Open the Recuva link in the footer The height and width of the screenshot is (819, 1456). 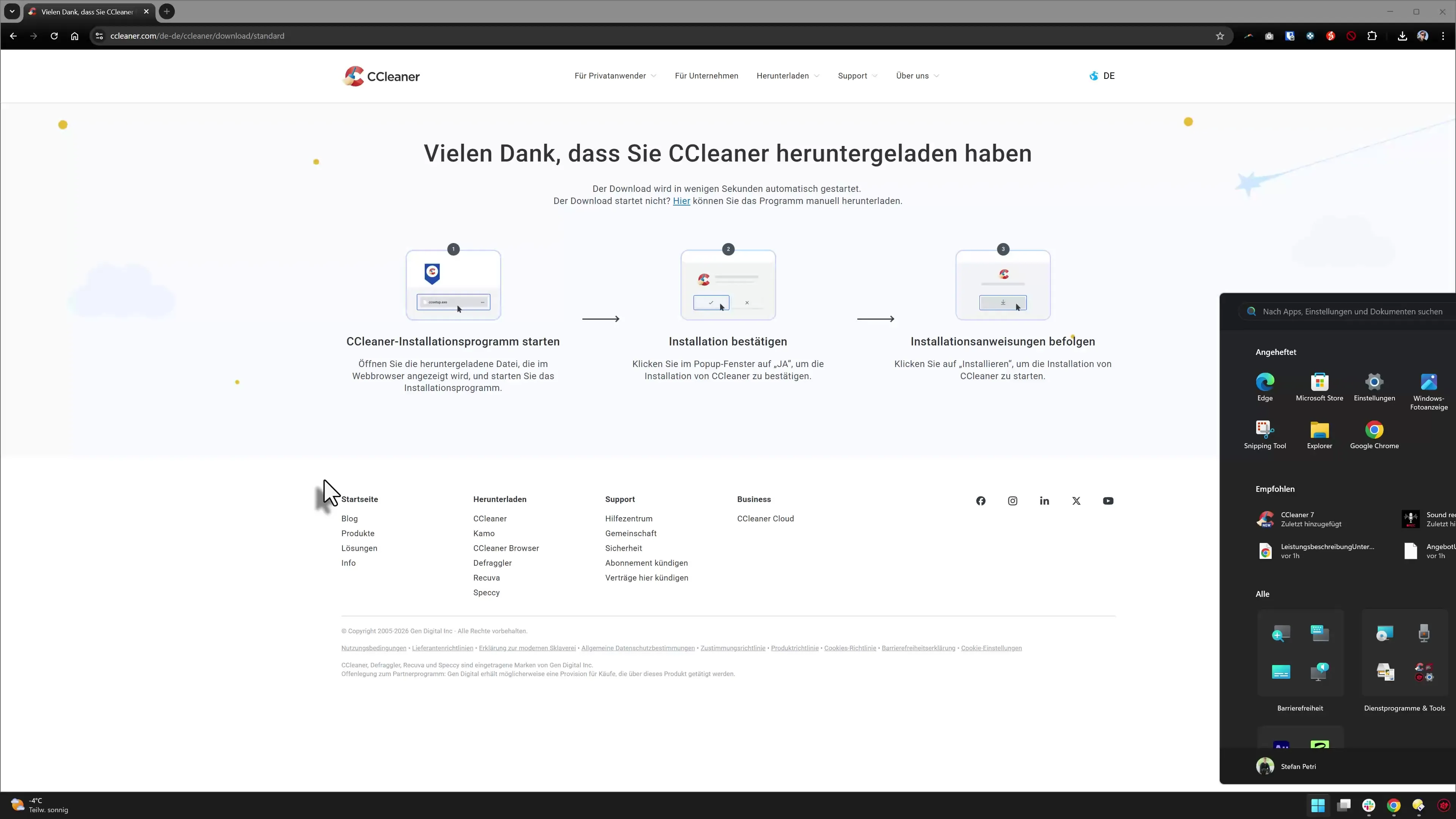(x=486, y=577)
